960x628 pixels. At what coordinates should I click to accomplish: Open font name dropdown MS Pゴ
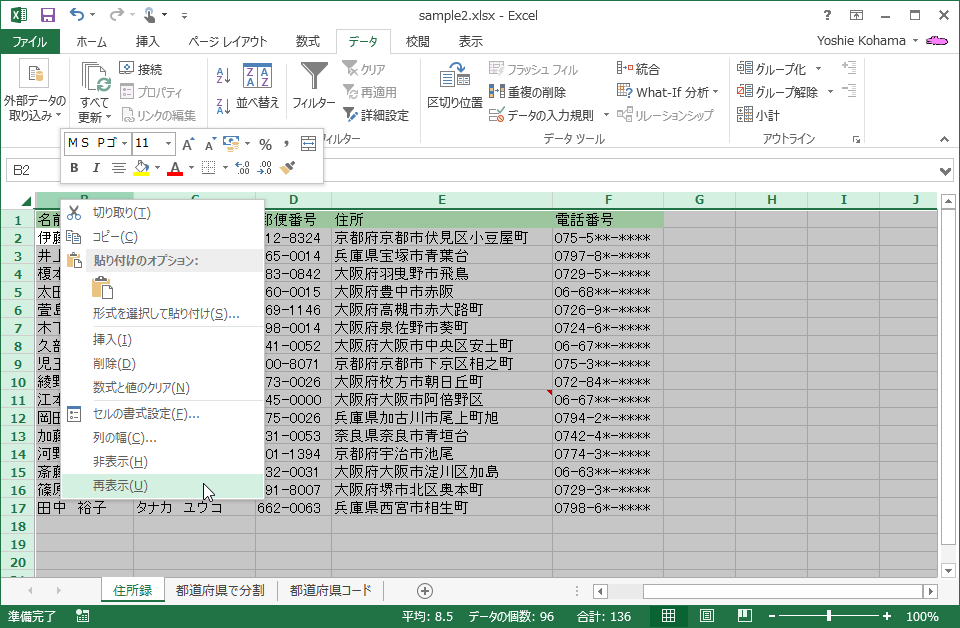[x=124, y=144]
